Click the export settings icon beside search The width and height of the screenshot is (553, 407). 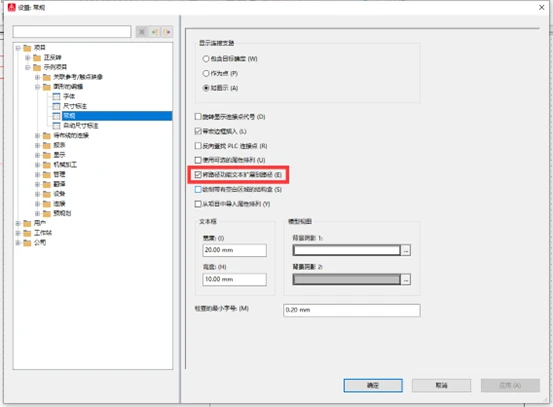tap(167, 32)
